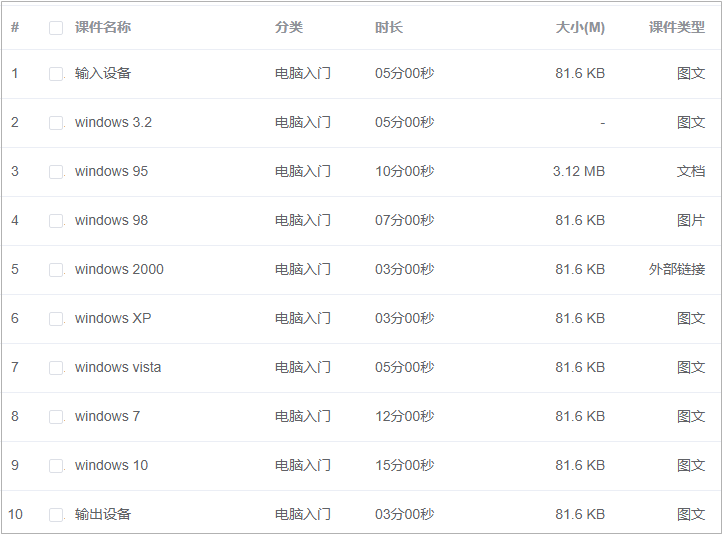Check the windows vista checkbox

click(x=56, y=368)
